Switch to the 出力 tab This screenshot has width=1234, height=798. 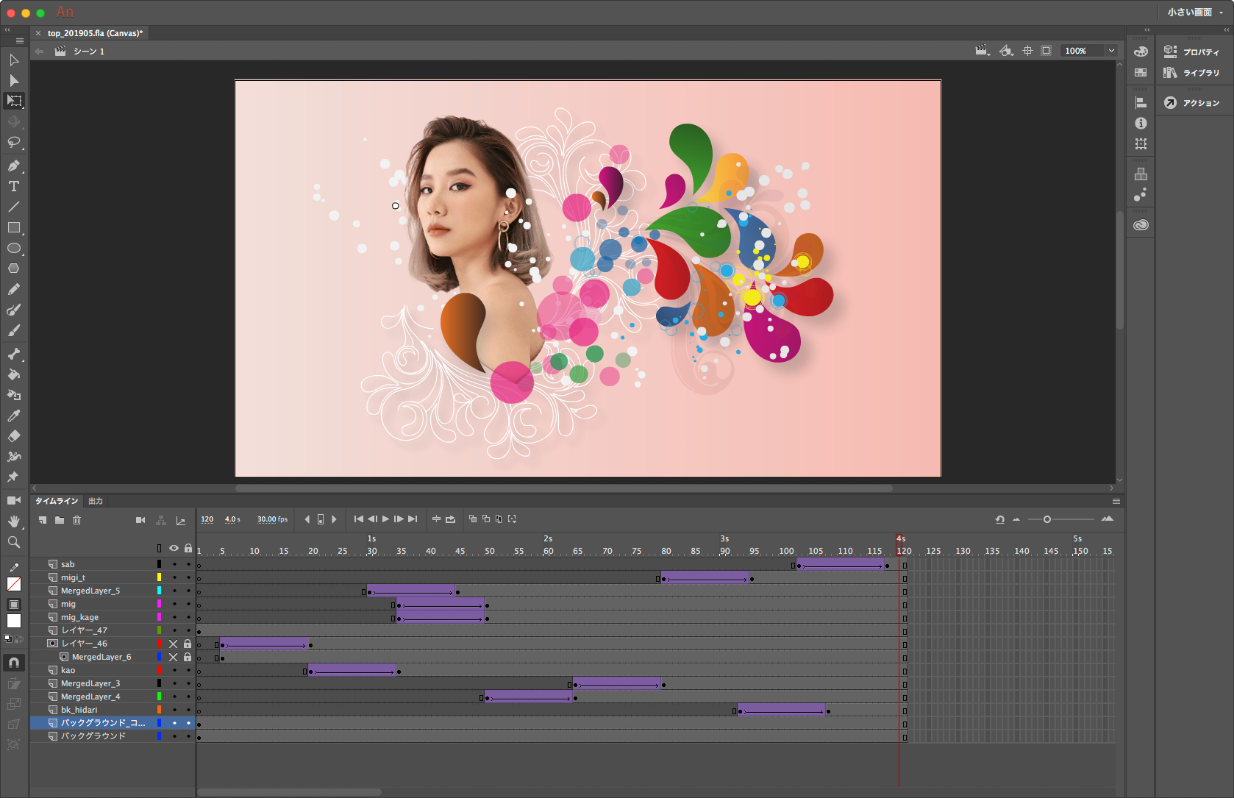click(95, 501)
